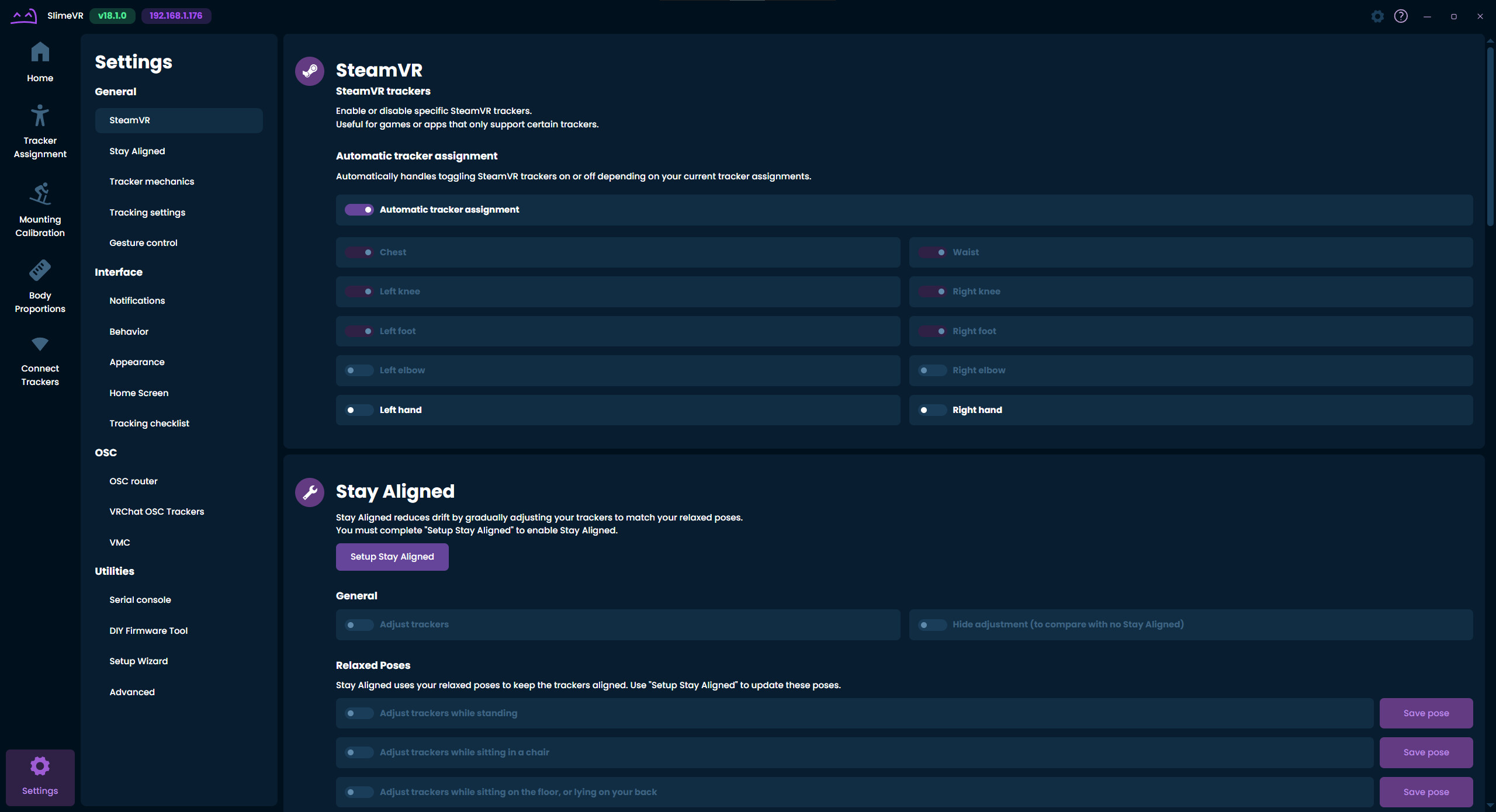
Task: Click the gear icon in the title bar
Action: [1377, 16]
